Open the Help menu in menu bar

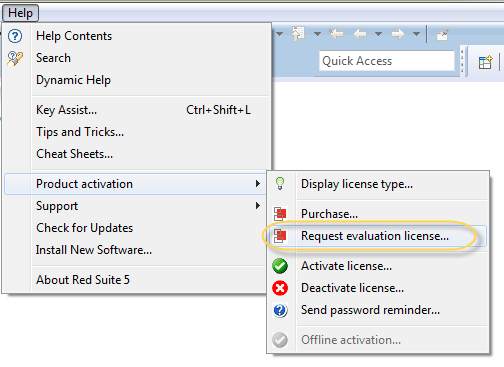tap(20, 13)
